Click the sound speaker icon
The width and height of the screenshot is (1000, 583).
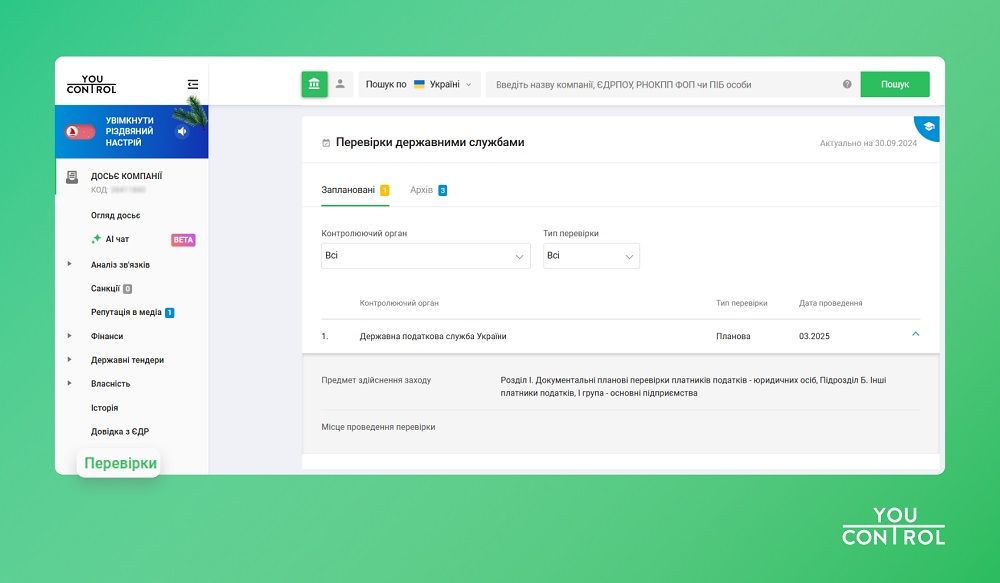[182, 131]
